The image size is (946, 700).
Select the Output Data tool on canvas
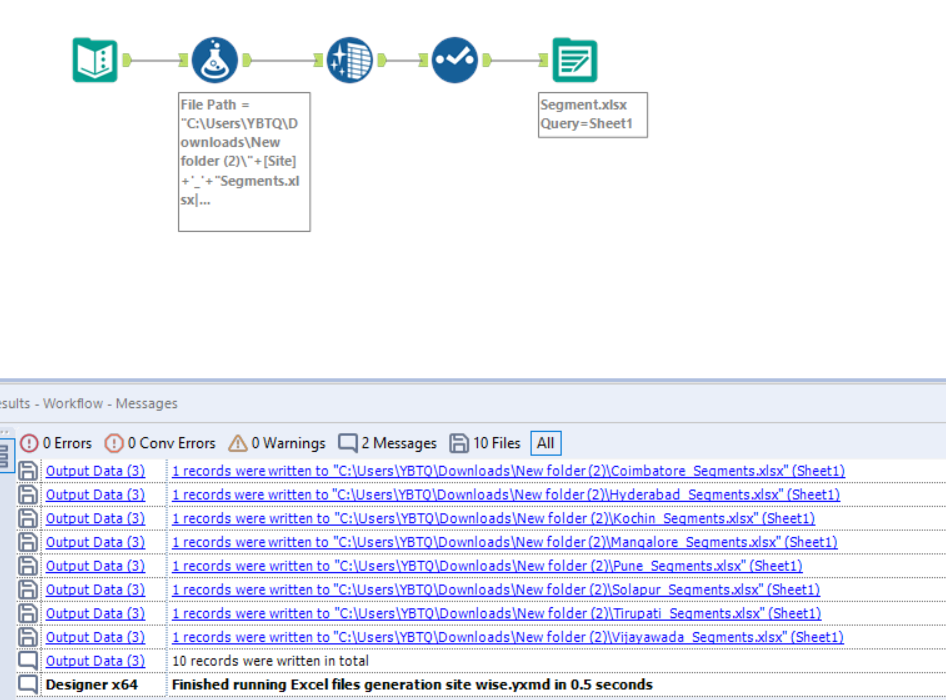575,60
